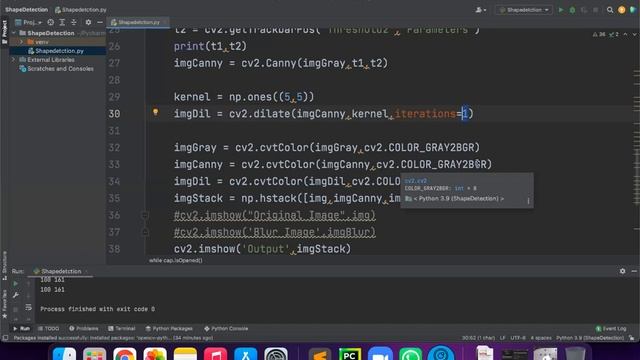Open the Terminal bottom tab

(x=122, y=329)
